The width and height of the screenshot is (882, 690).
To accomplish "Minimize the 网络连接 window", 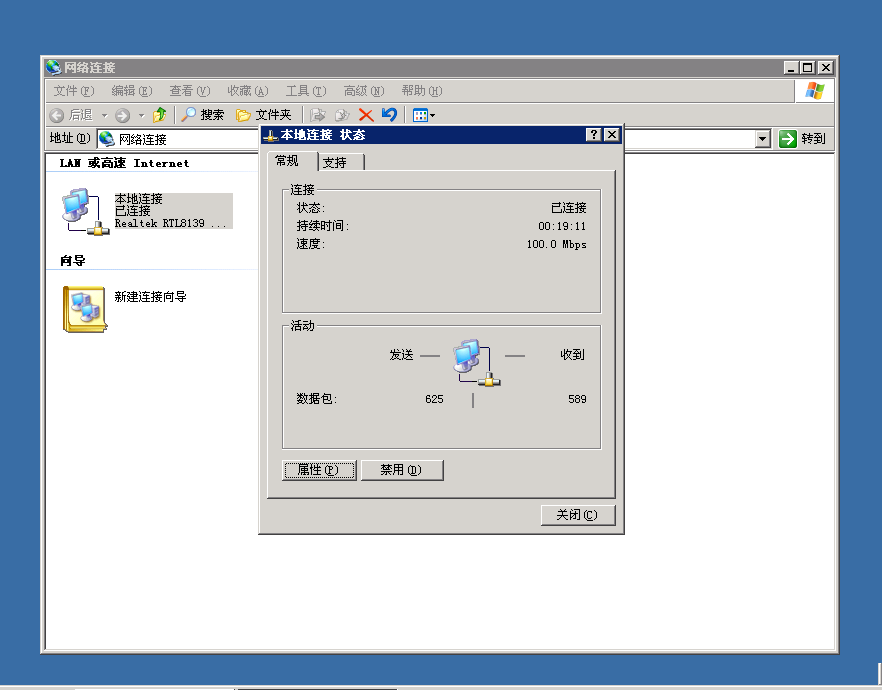I will pyautogui.click(x=791, y=67).
